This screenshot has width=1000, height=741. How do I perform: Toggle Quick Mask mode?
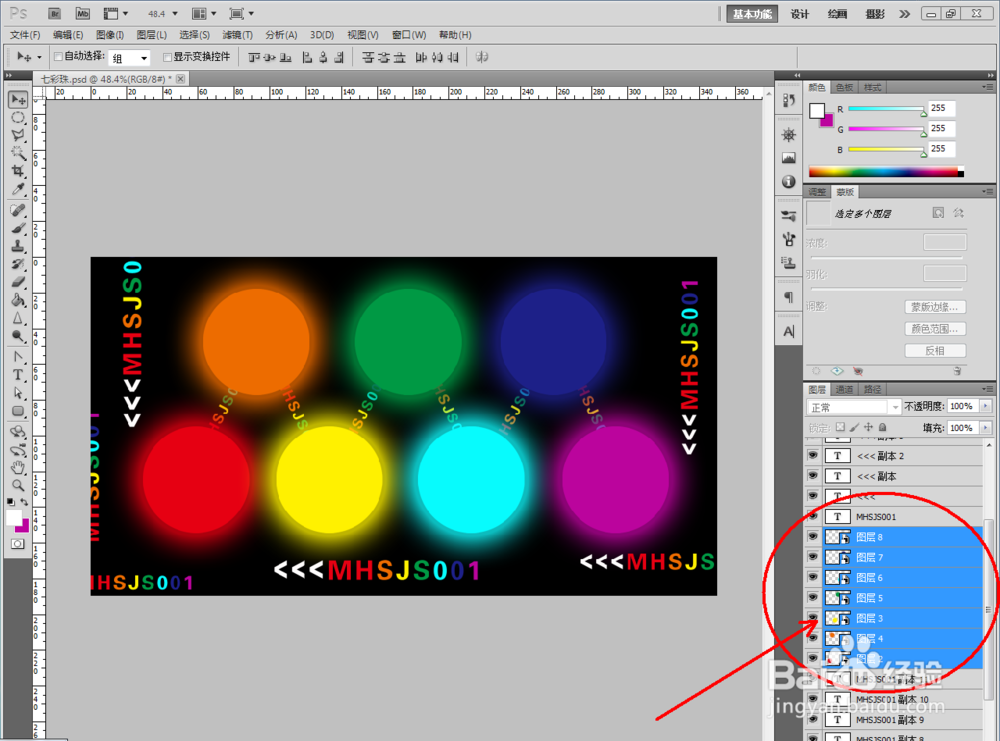pos(18,544)
